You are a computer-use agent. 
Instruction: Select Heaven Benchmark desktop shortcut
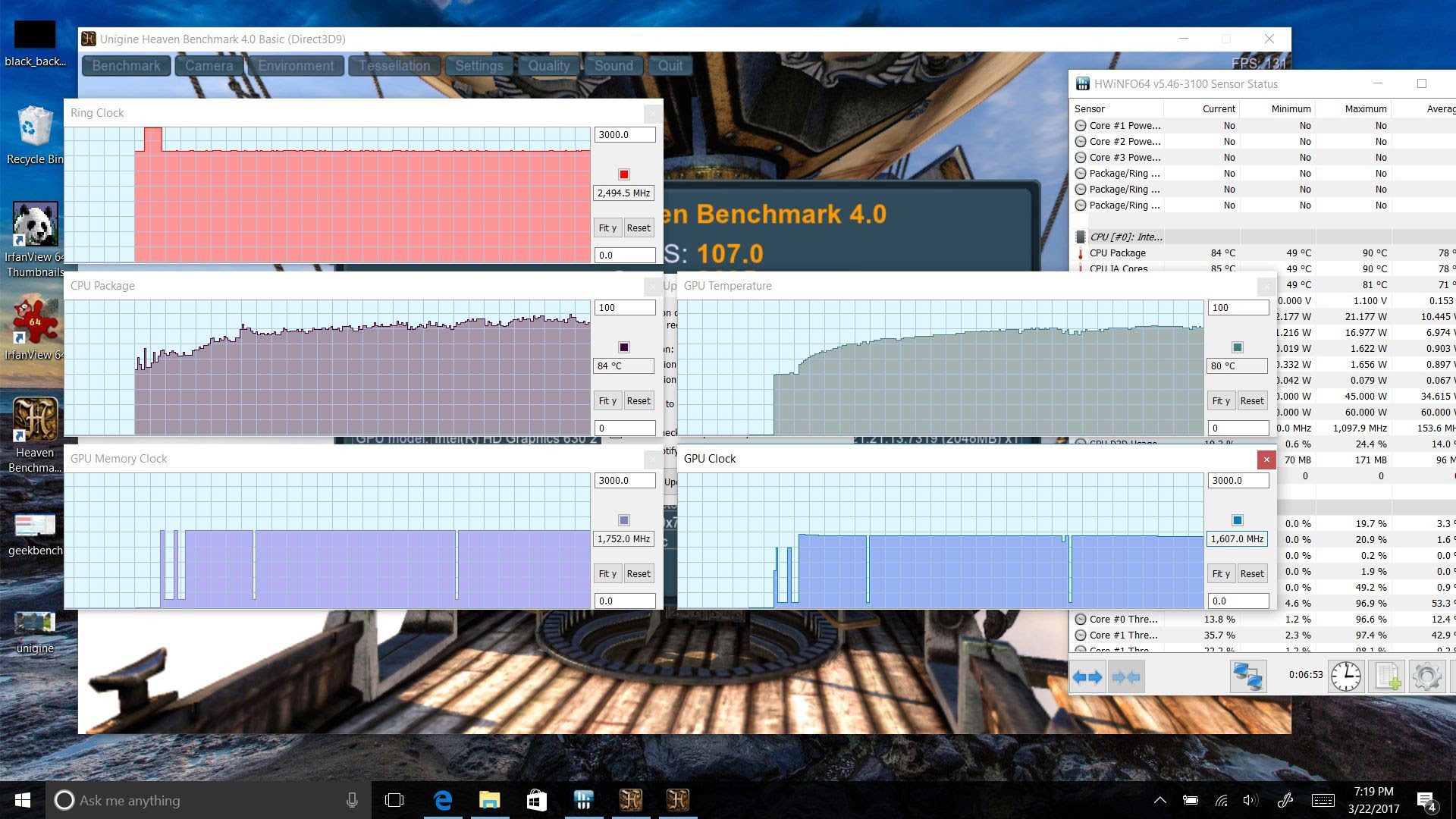(x=34, y=435)
